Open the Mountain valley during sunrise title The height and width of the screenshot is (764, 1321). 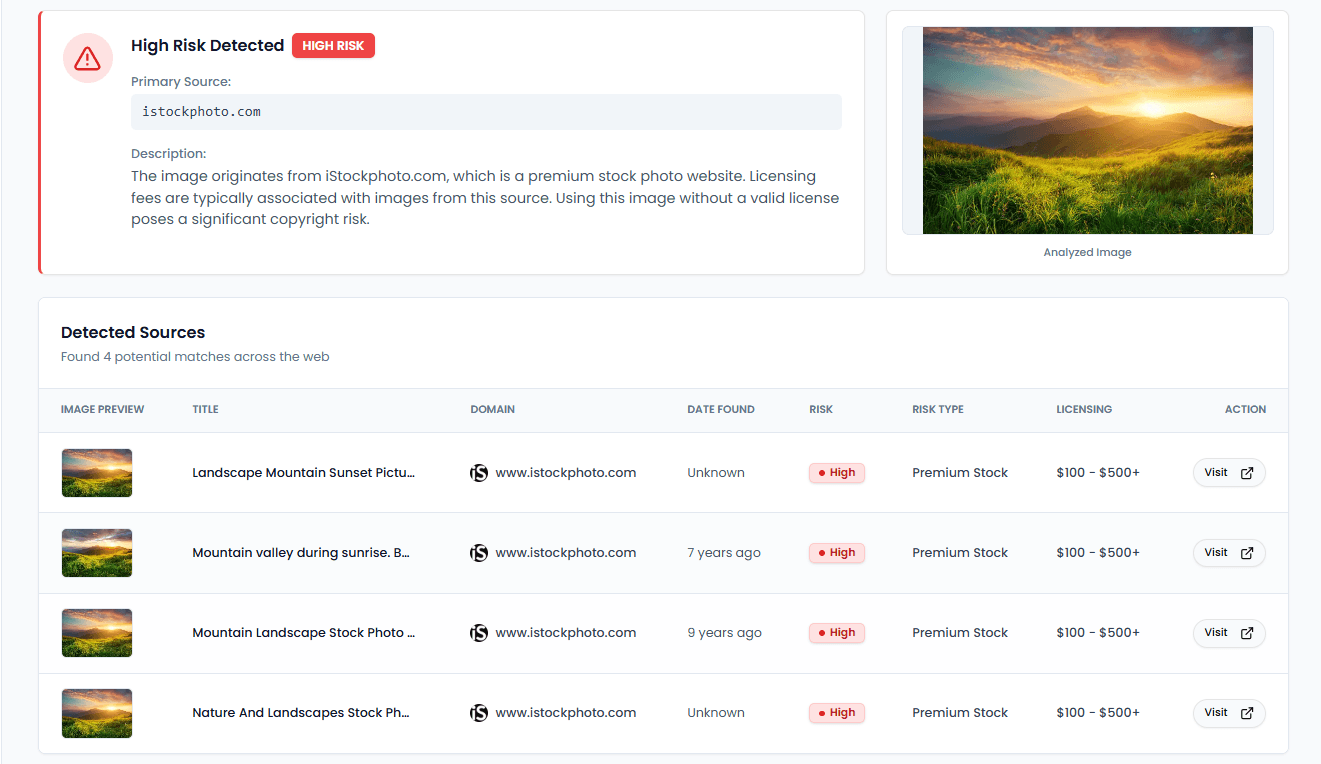tap(301, 552)
